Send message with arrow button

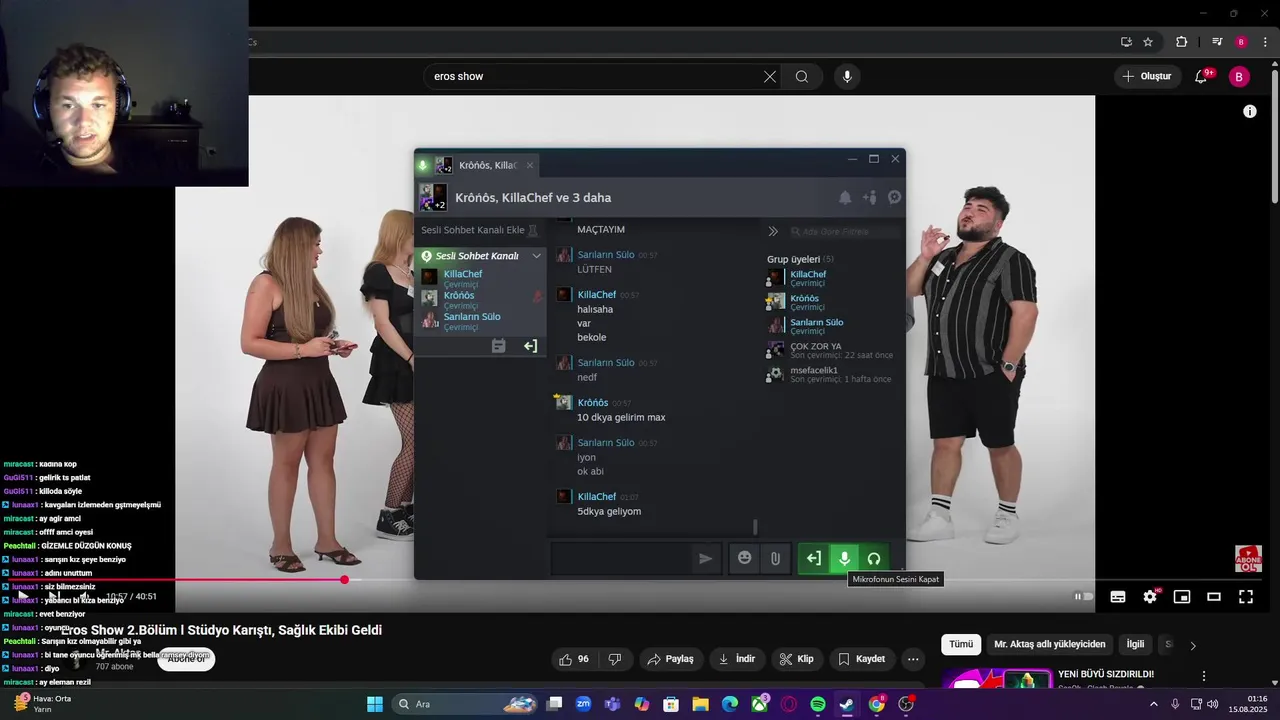[705, 558]
